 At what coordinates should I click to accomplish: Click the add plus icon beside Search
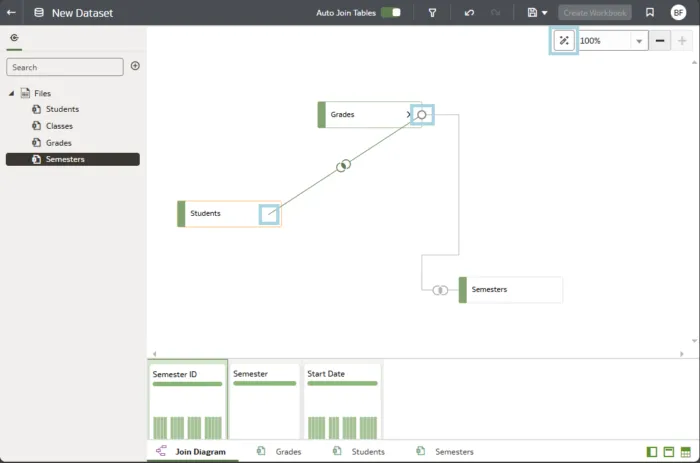135,66
